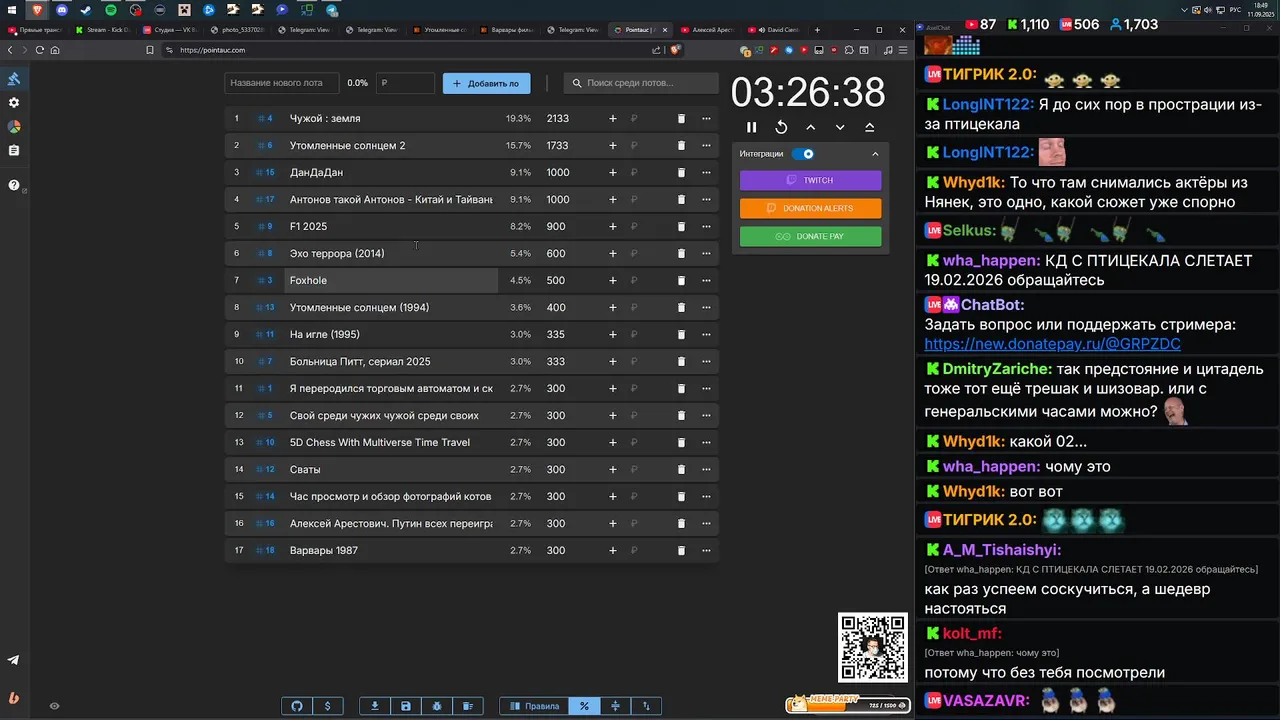Add amount to Эхо террора (2014) lot
Viewport: 1280px width, 720px height.
613,253
